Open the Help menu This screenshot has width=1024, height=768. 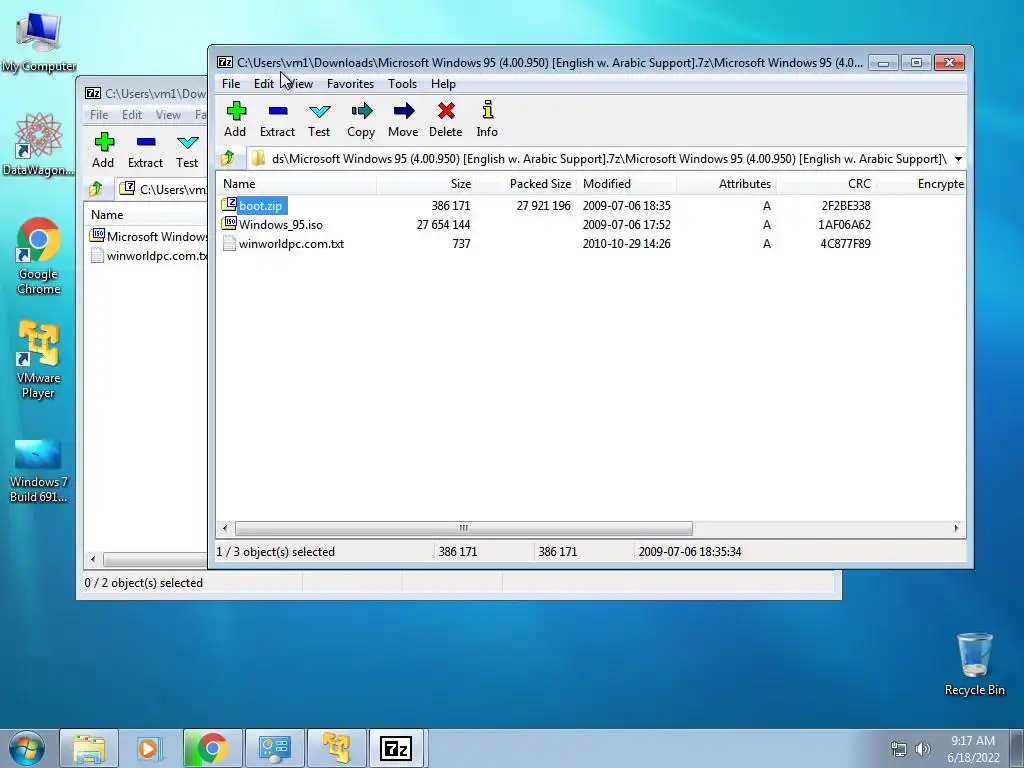pyautogui.click(x=443, y=84)
